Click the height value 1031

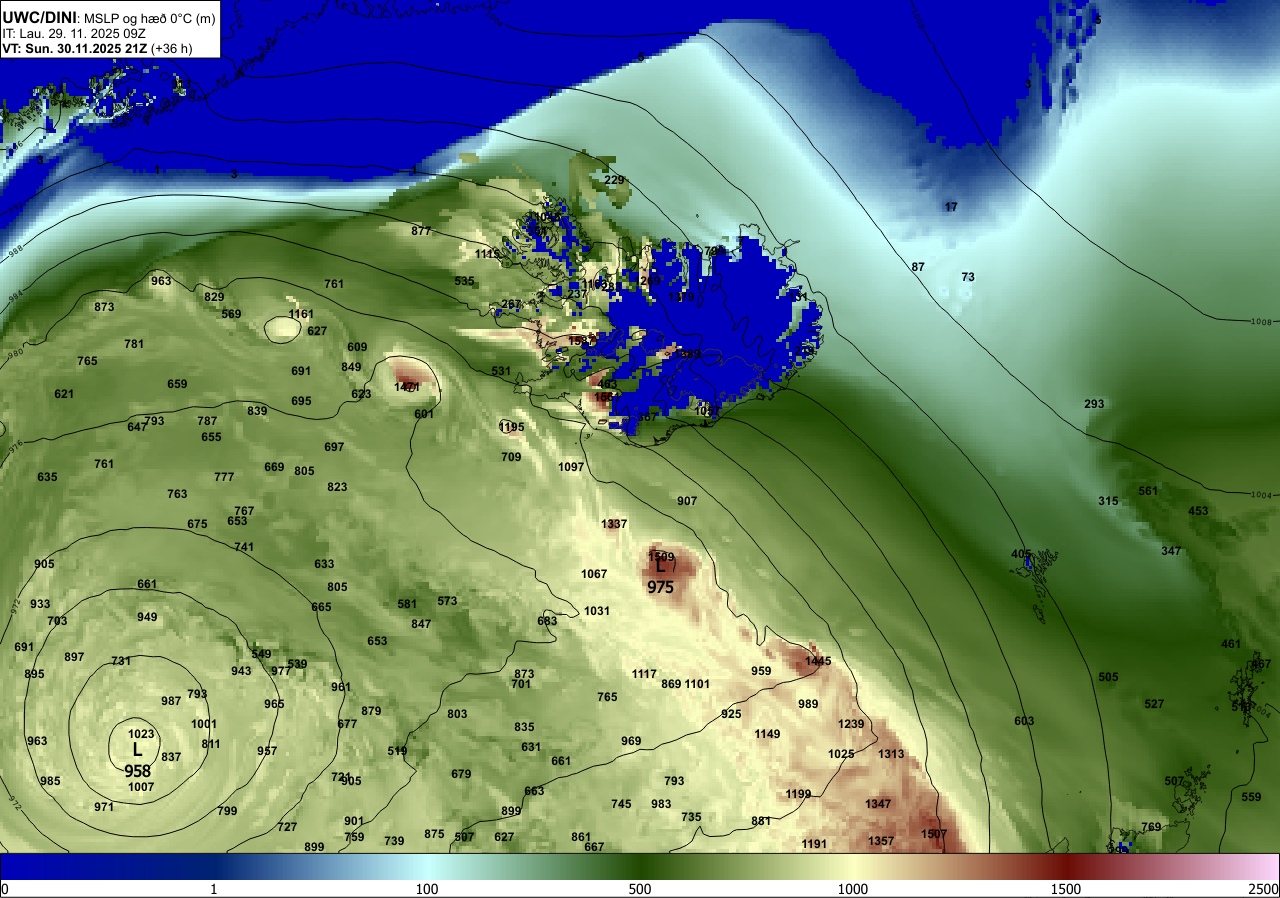click(597, 611)
